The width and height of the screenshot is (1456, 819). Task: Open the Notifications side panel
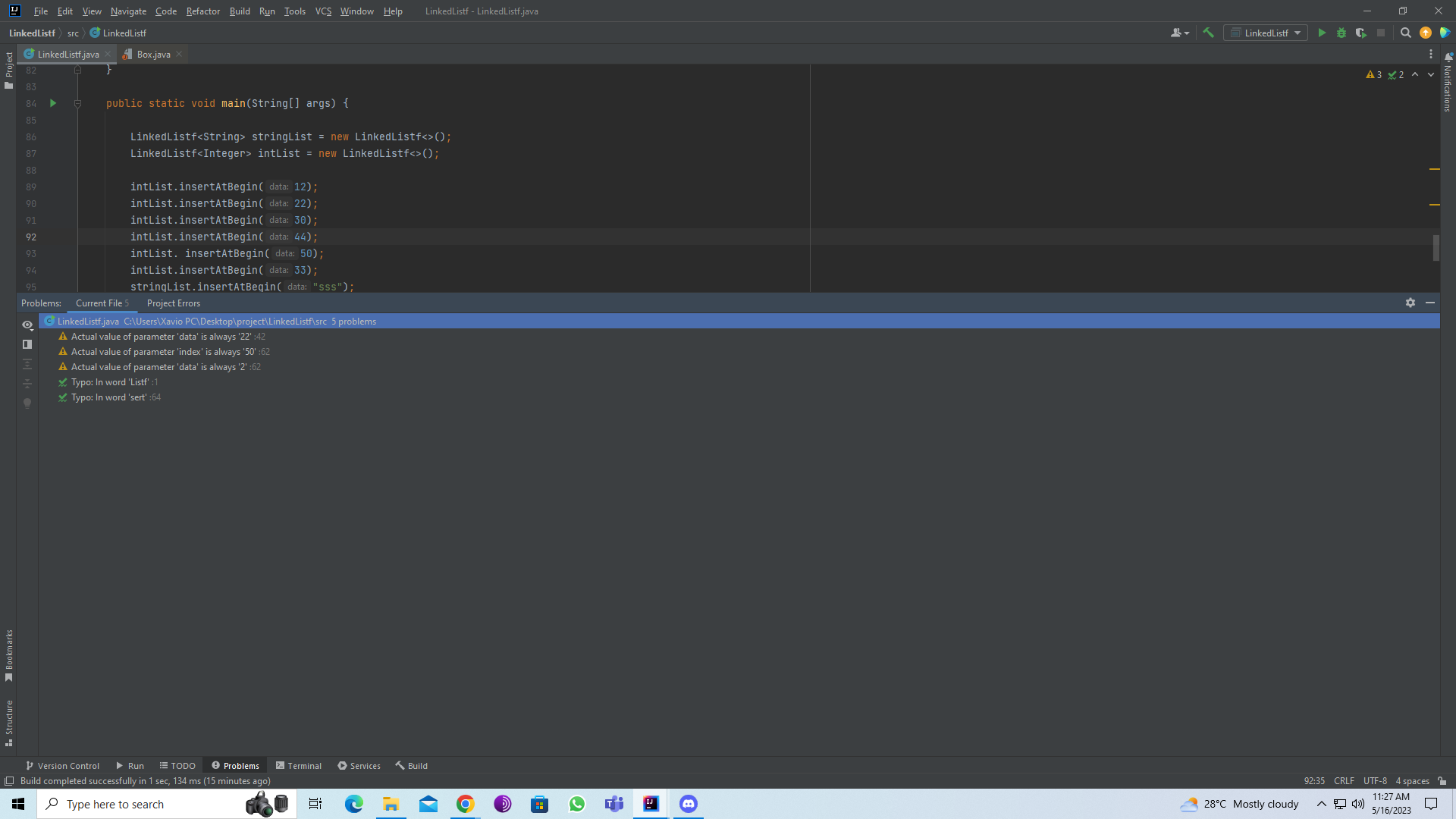pyautogui.click(x=1448, y=83)
